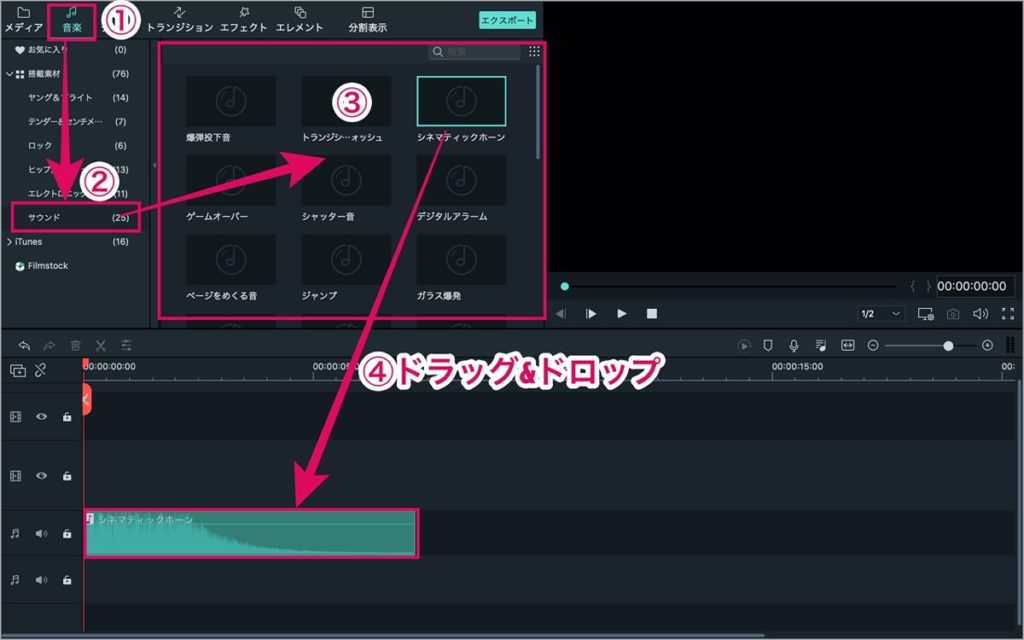Click the library vertical scrollbar

(x=537, y=112)
